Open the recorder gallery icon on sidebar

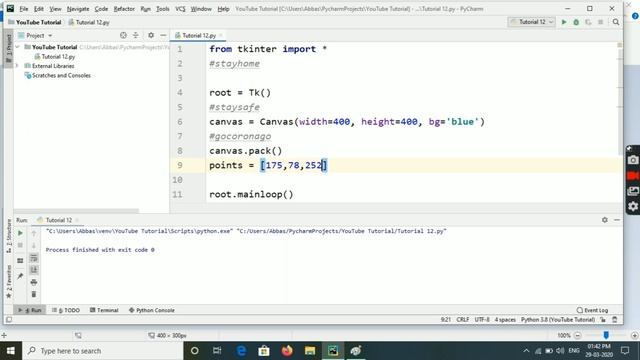(633, 191)
